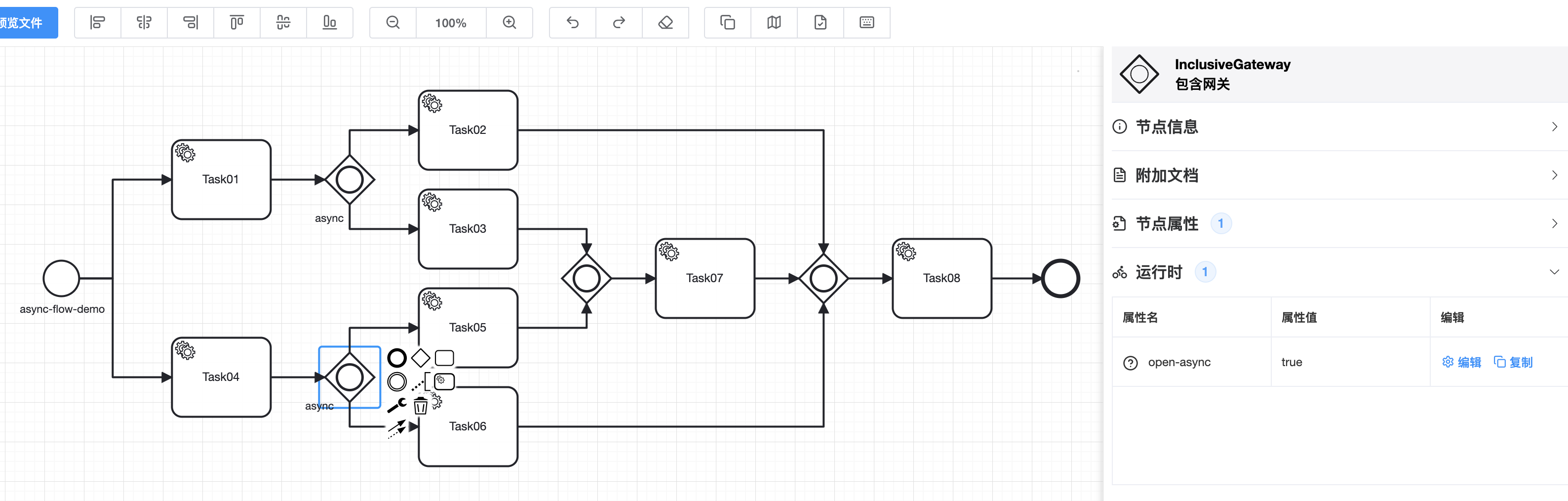Select the gateway before Task08
The height and width of the screenshot is (501, 1568).
823,279
